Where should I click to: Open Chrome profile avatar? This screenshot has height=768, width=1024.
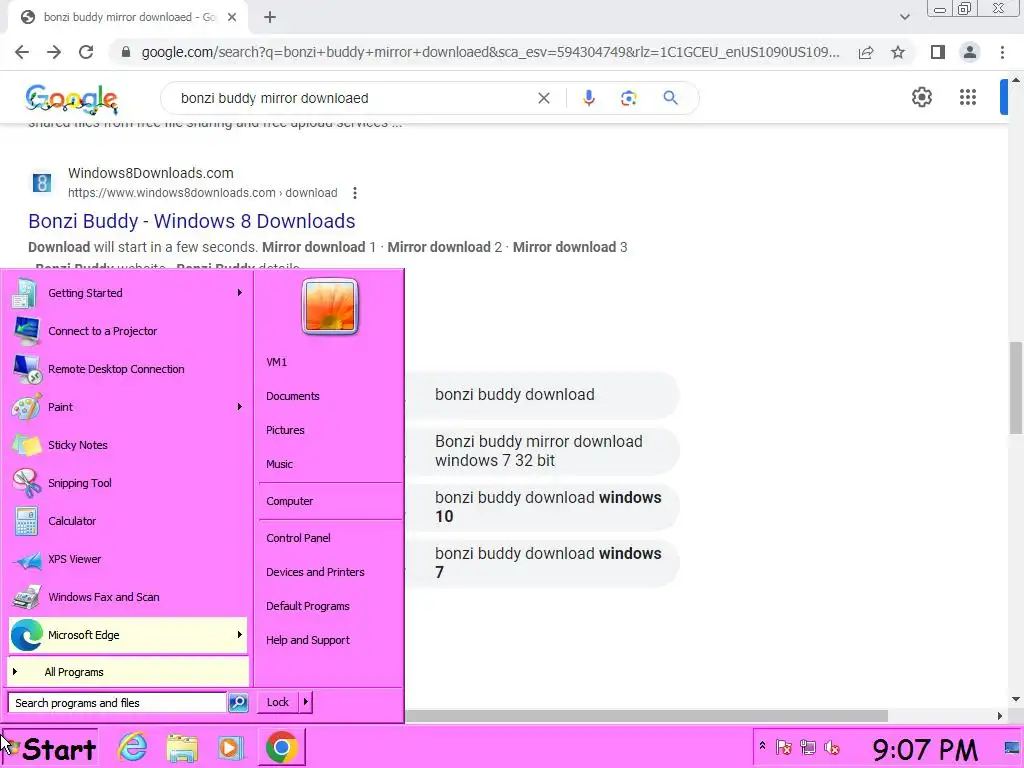coord(970,52)
